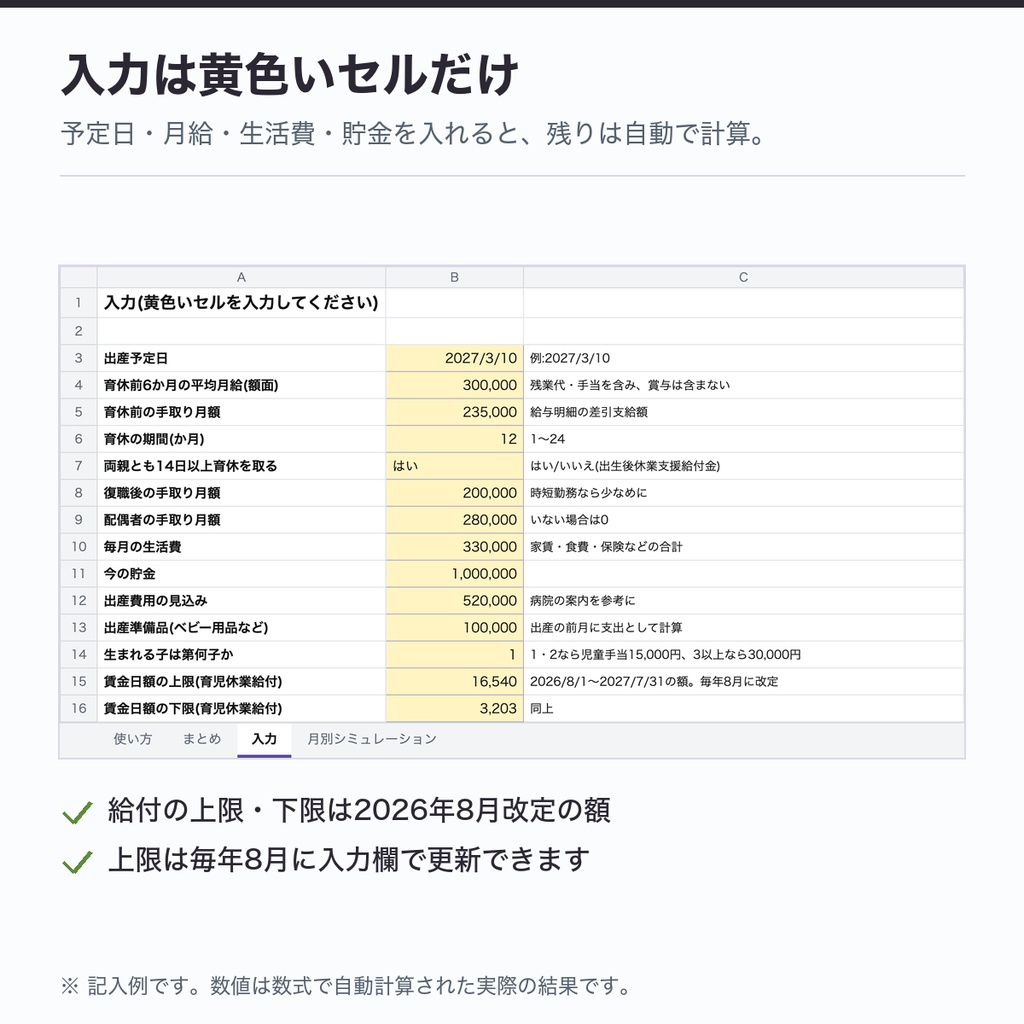Click the upper limit cell 16,540

455,681
